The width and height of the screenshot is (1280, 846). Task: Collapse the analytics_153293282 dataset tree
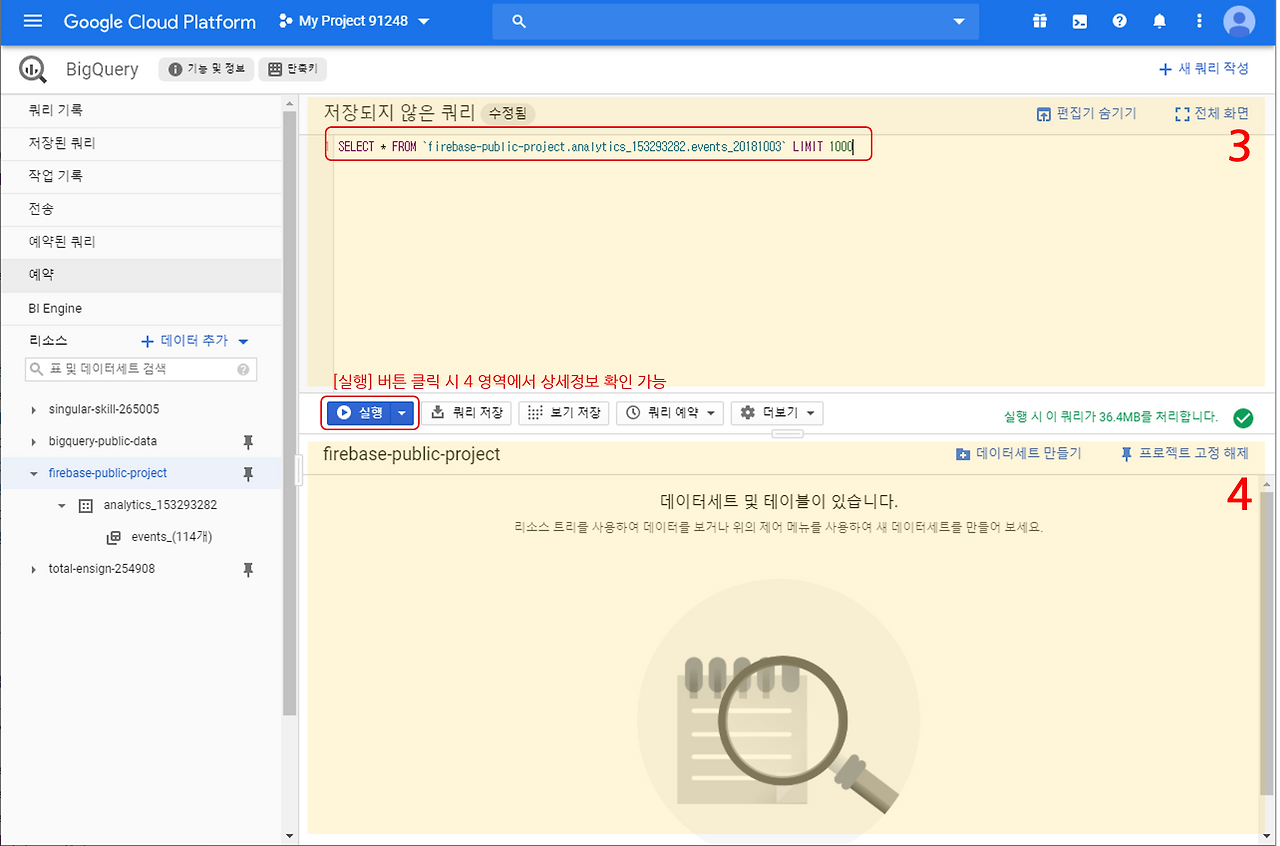click(x=62, y=505)
